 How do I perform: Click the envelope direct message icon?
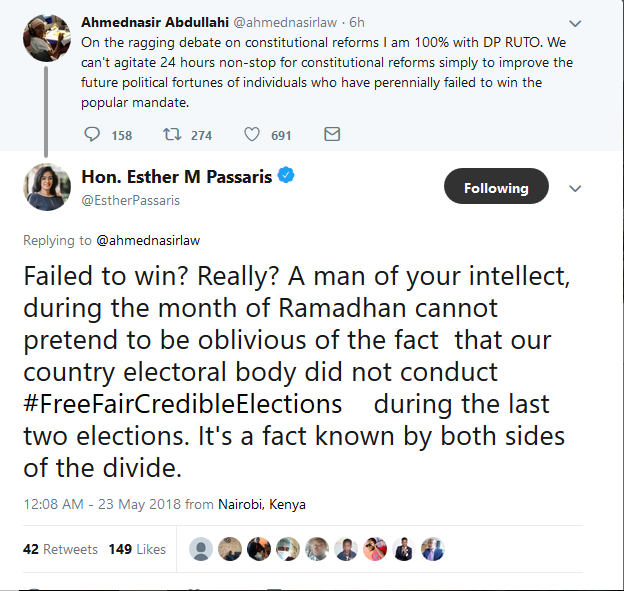click(332, 134)
